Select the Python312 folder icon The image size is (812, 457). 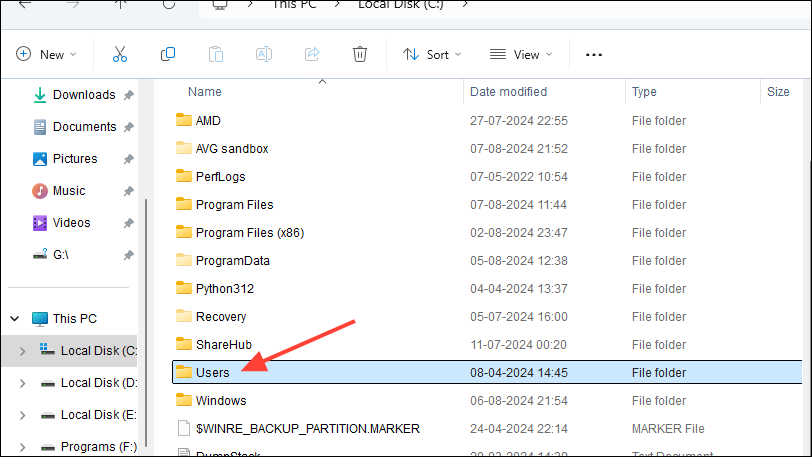point(183,288)
